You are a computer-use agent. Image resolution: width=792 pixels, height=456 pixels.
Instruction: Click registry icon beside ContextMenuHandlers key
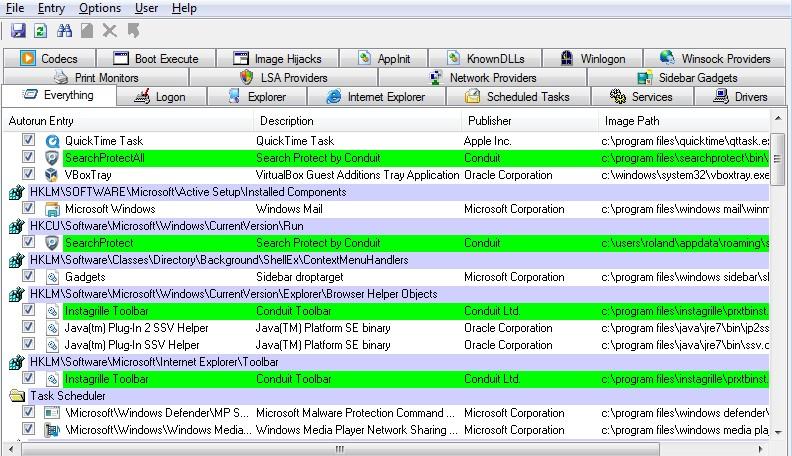[17, 260]
